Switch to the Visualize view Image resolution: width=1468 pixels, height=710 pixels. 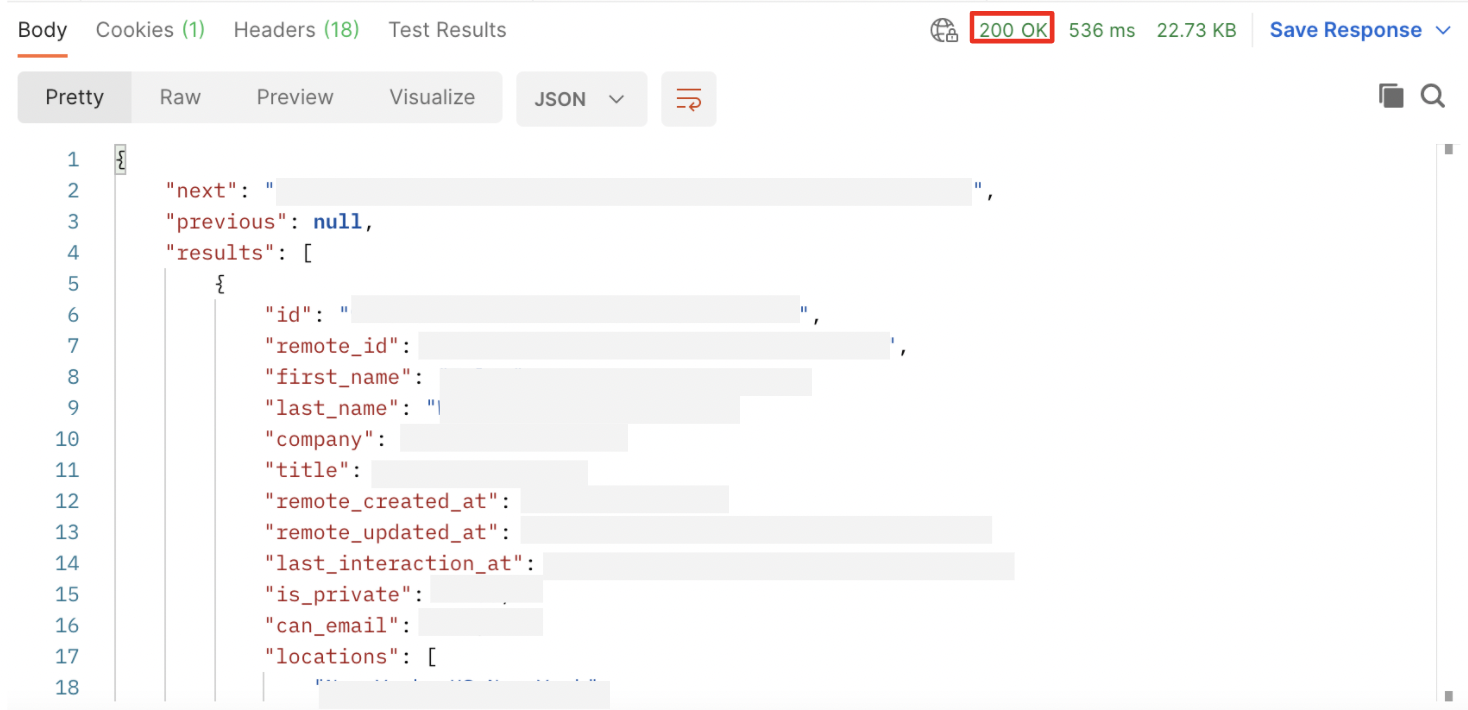[x=432, y=97]
